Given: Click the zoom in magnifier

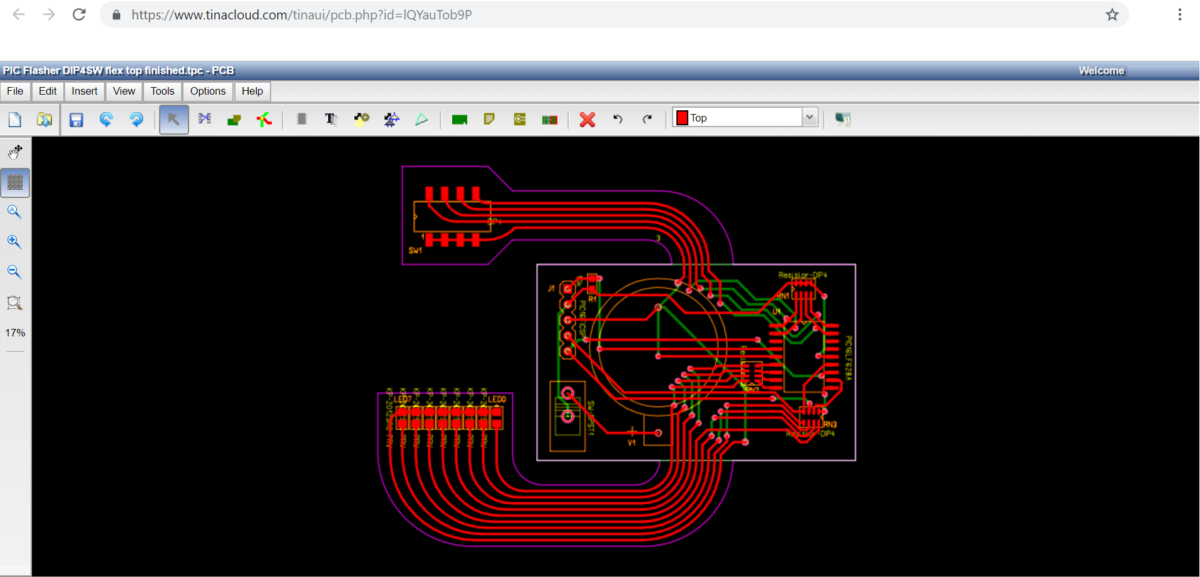Looking at the screenshot, I should click(14, 242).
